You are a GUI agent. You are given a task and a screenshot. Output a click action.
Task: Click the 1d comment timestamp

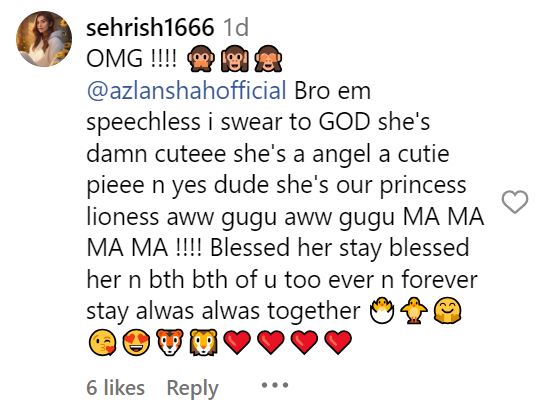(x=236, y=27)
